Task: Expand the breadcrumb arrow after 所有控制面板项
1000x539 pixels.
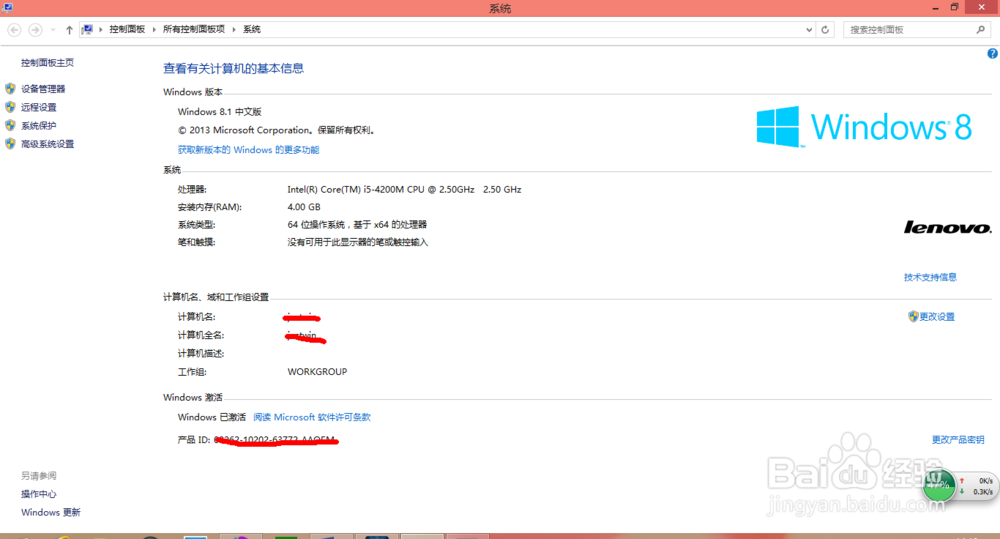Action: click(233, 30)
